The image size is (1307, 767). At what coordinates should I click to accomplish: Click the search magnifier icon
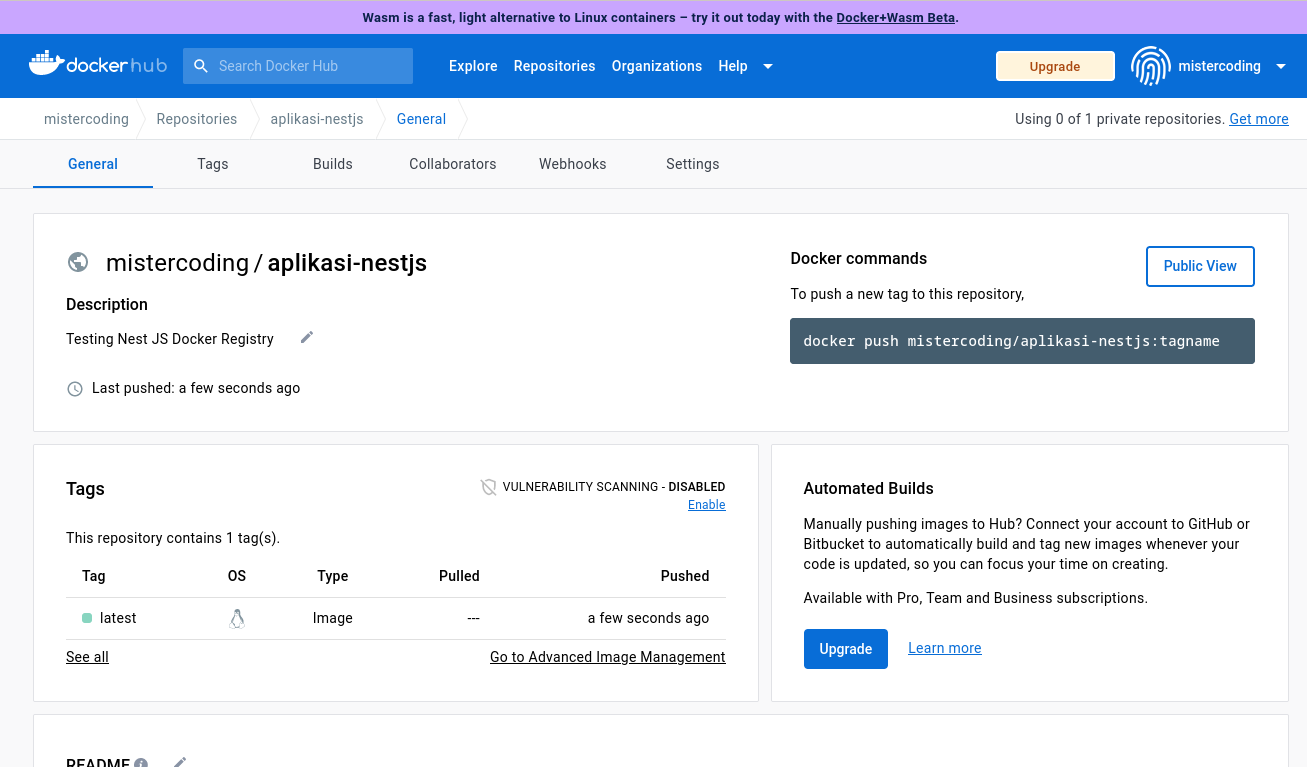pyautogui.click(x=201, y=66)
